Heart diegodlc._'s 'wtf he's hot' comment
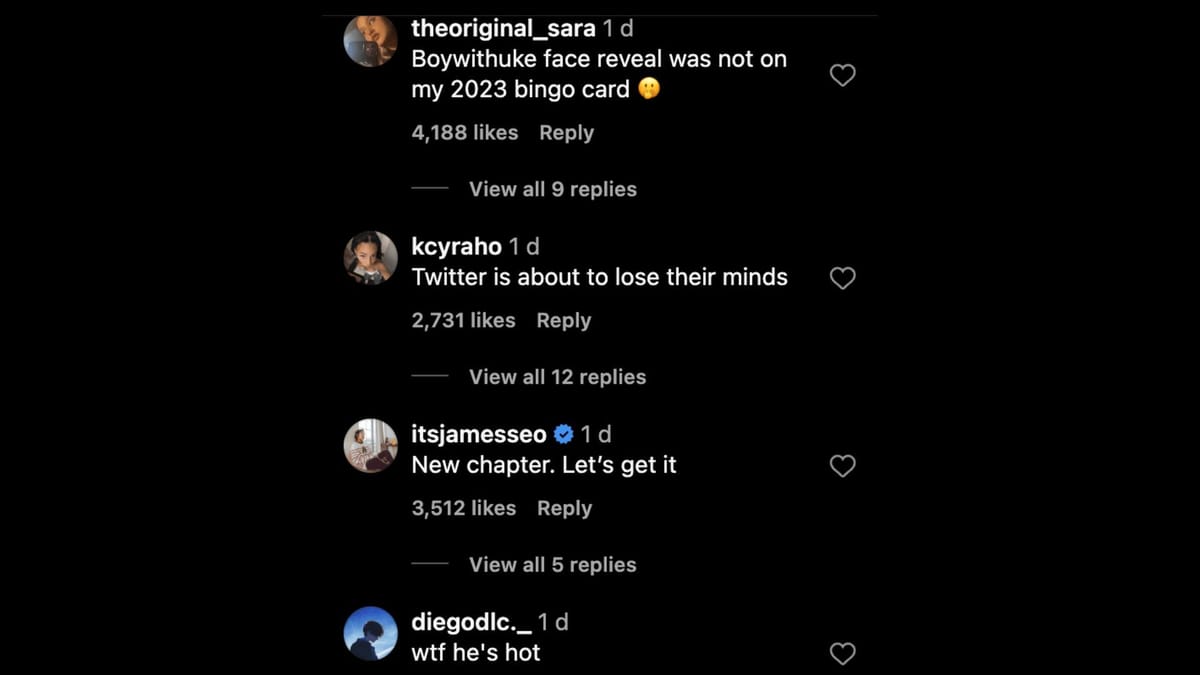1200x675 pixels. coord(843,654)
